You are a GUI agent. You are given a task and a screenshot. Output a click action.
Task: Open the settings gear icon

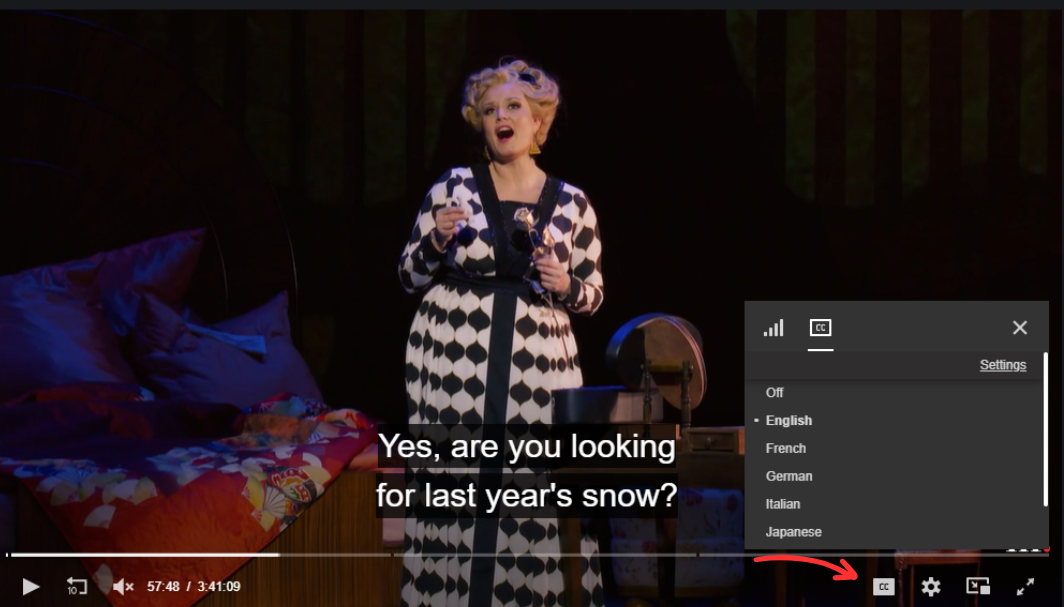930,587
